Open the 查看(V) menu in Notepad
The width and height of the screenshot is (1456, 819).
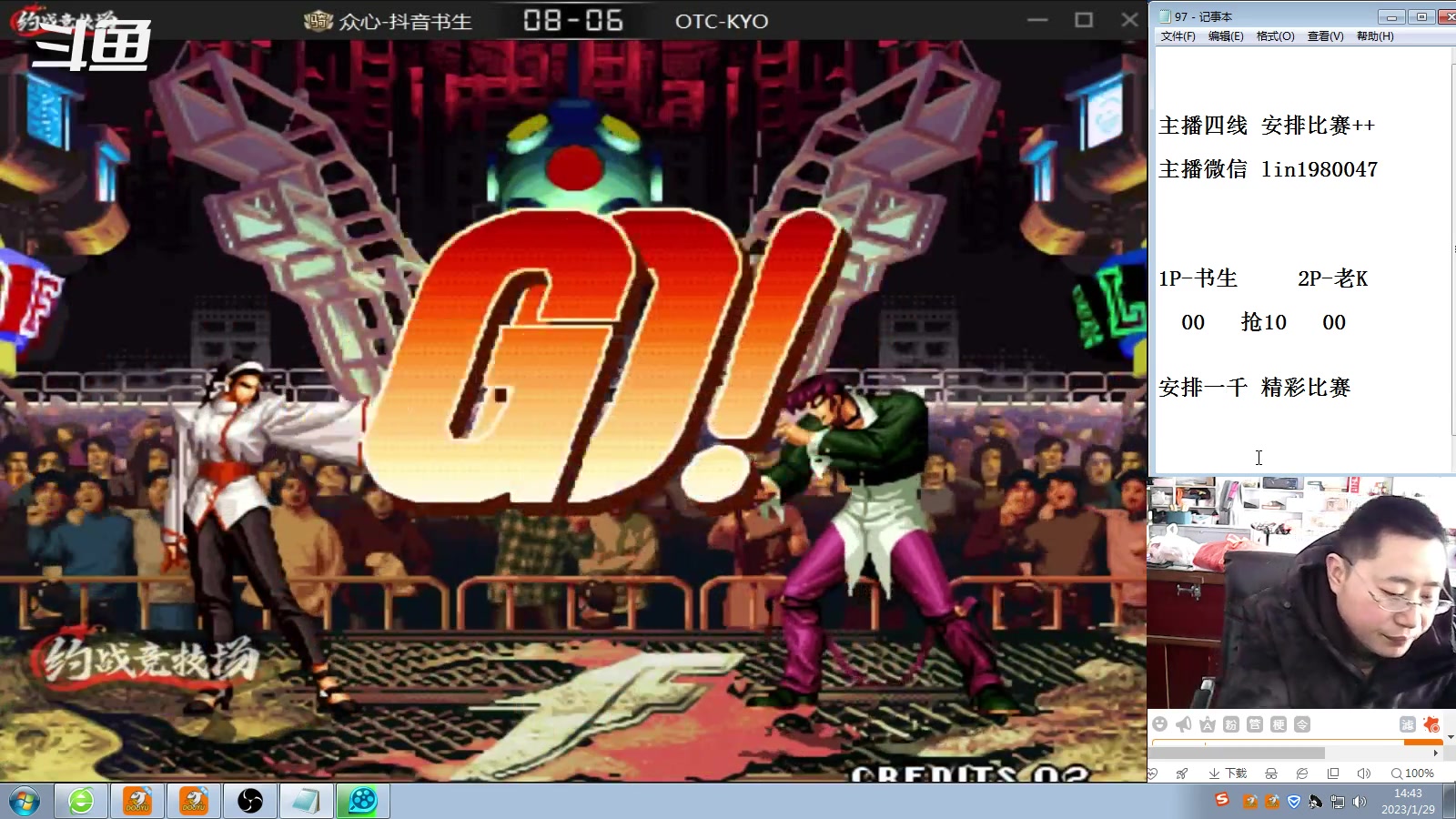(x=1325, y=36)
